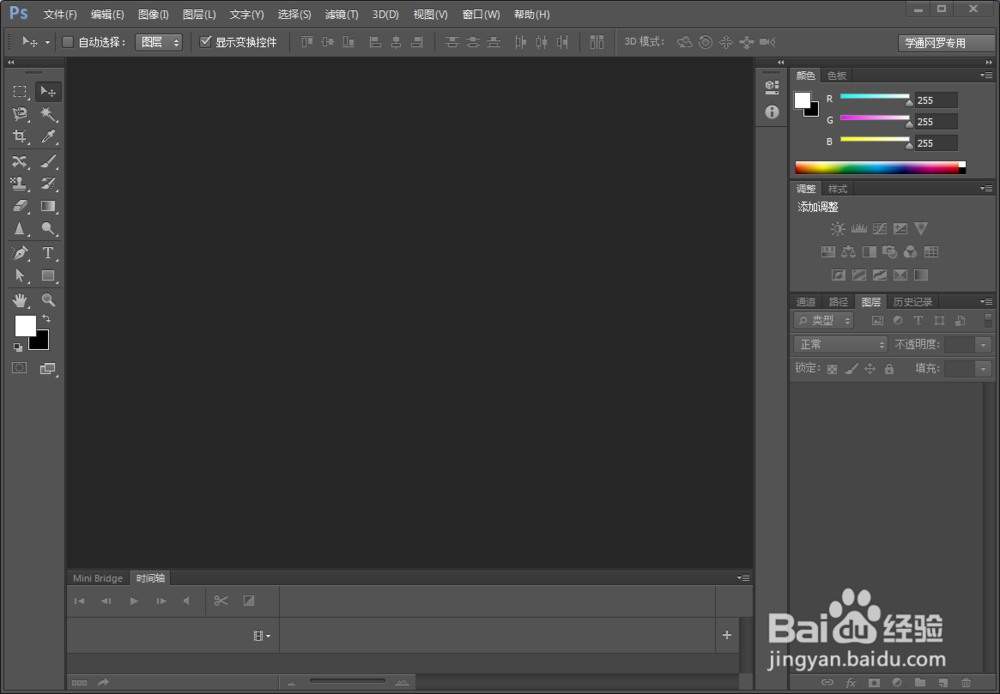Select the Crop tool
This screenshot has width=1000, height=694.
(x=20, y=137)
